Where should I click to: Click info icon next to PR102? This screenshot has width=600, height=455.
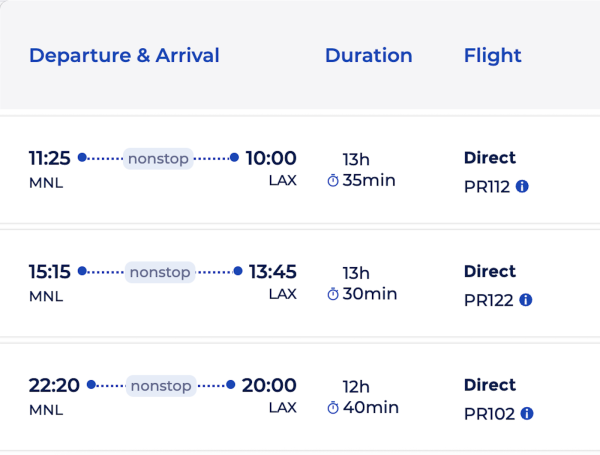527,413
